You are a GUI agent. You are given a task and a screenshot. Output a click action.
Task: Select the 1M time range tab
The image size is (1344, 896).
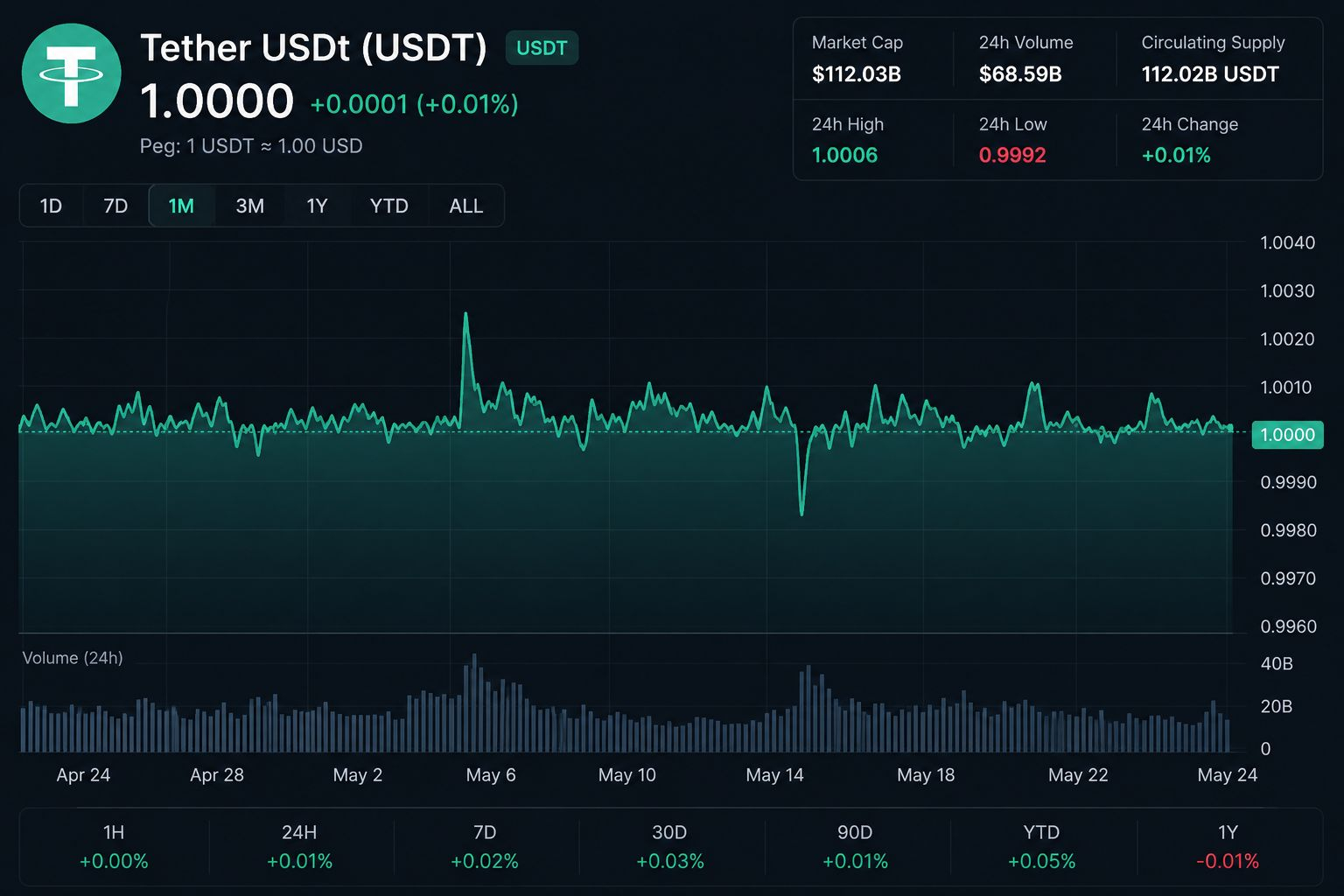point(181,206)
